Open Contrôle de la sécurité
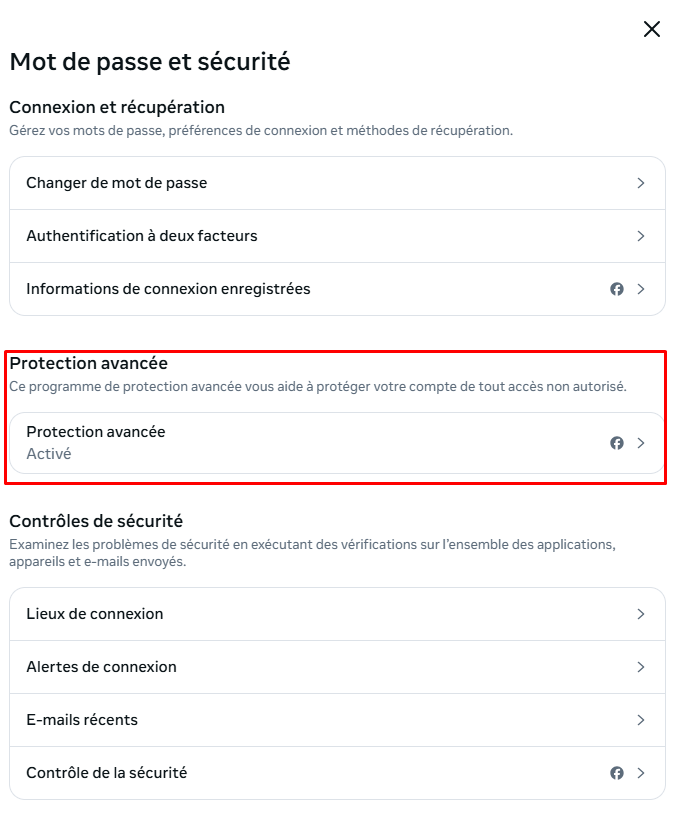 point(338,773)
